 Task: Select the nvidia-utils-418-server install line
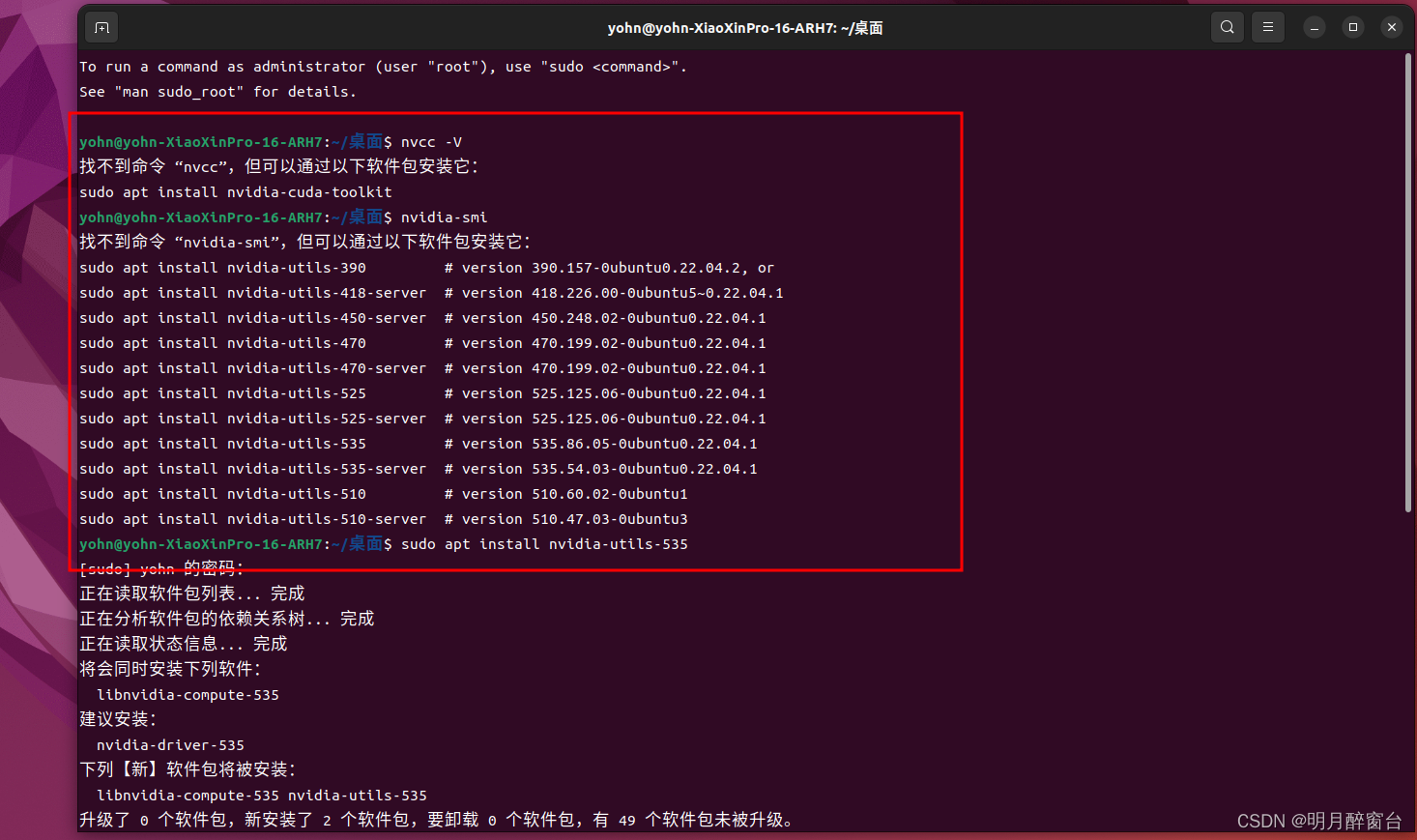click(x=431, y=293)
